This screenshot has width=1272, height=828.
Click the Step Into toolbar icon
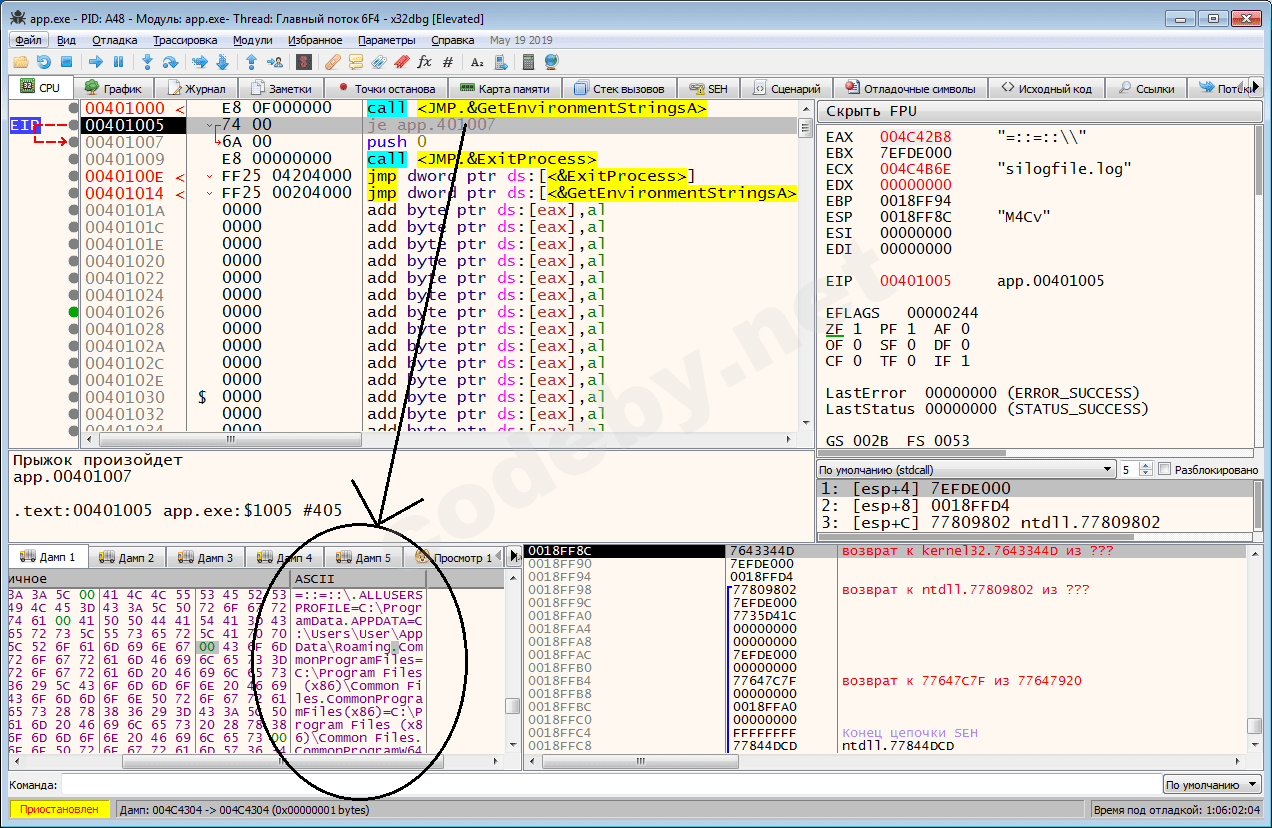pyautogui.click(x=147, y=62)
